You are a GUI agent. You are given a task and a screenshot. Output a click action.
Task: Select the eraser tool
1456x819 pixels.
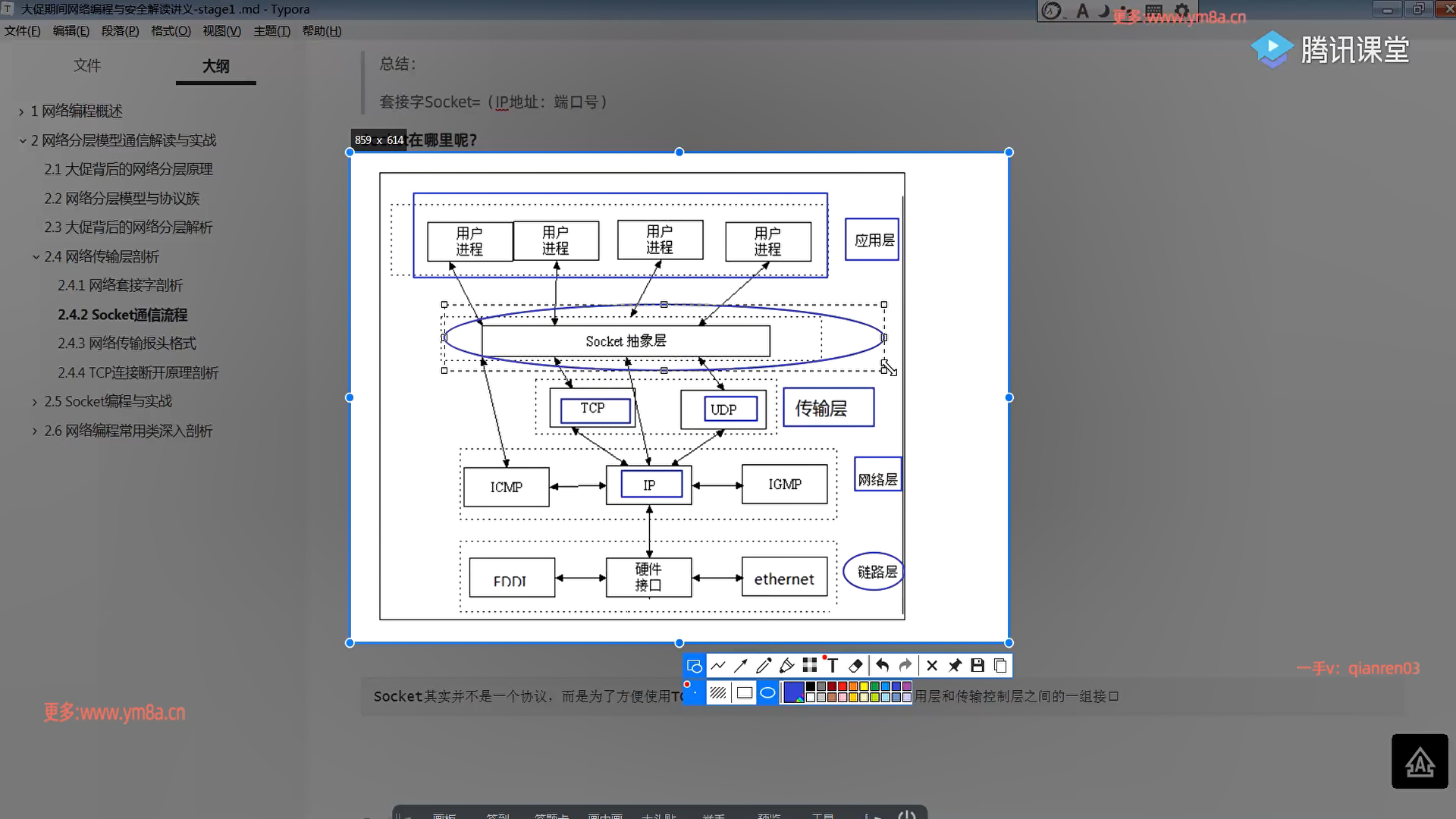(855, 665)
